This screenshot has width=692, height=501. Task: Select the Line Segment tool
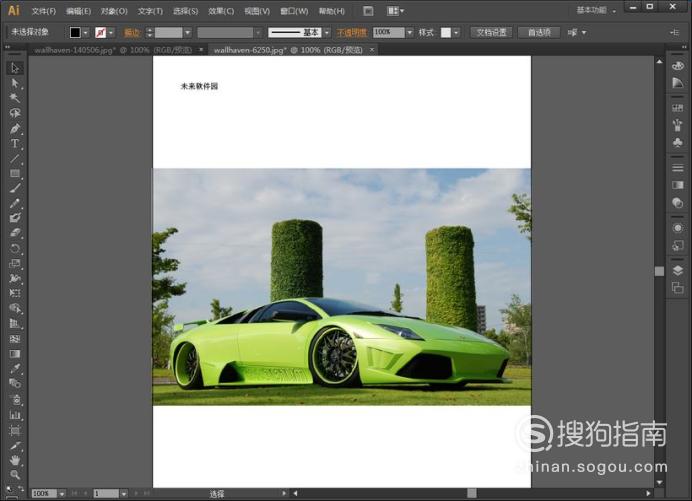(x=15, y=158)
